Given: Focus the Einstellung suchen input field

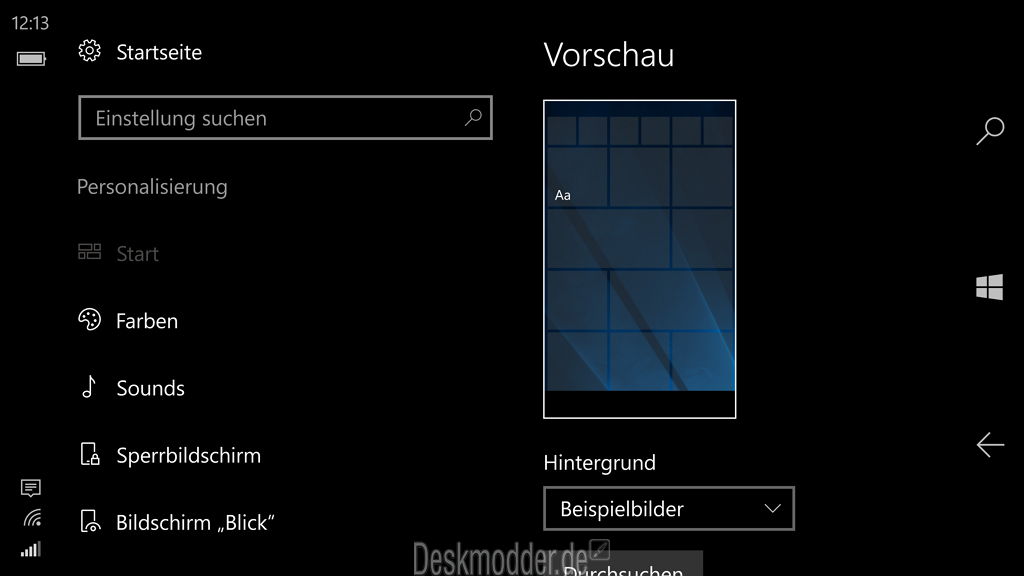Looking at the screenshot, I should point(270,118).
